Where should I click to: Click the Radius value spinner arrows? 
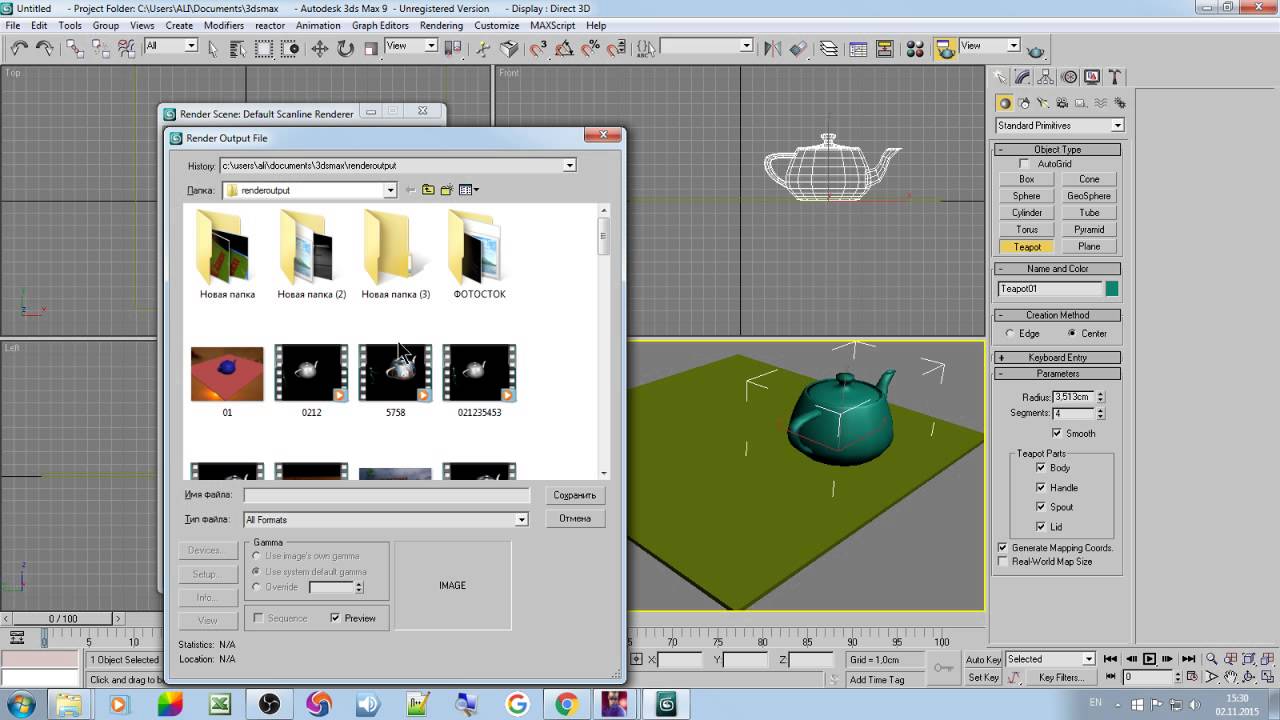(x=1100, y=397)
